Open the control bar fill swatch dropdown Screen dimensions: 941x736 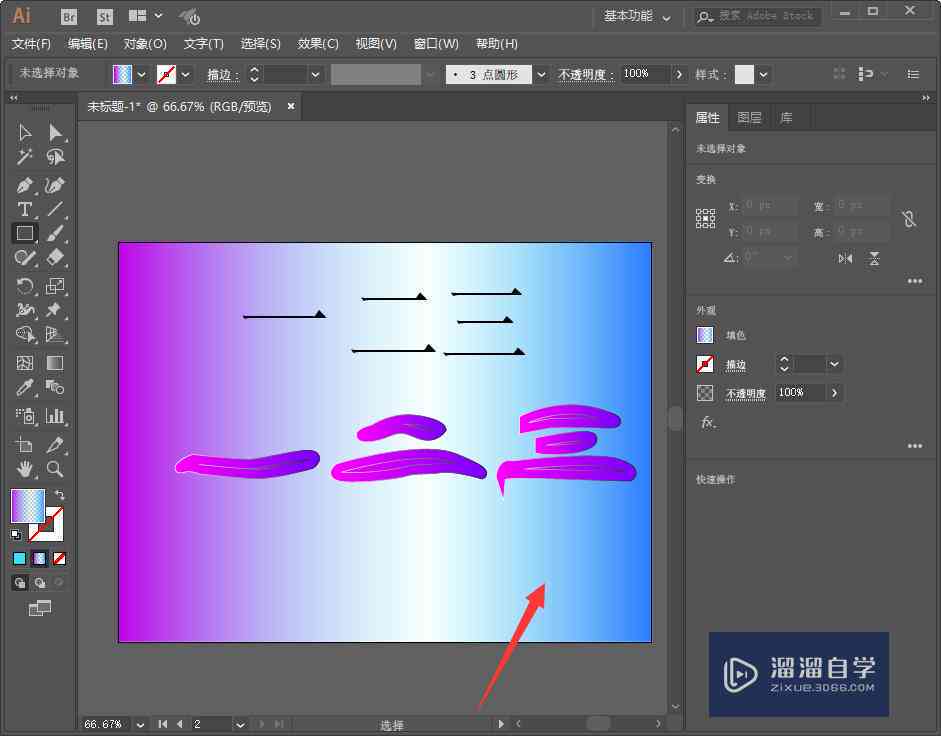(142, 74)
